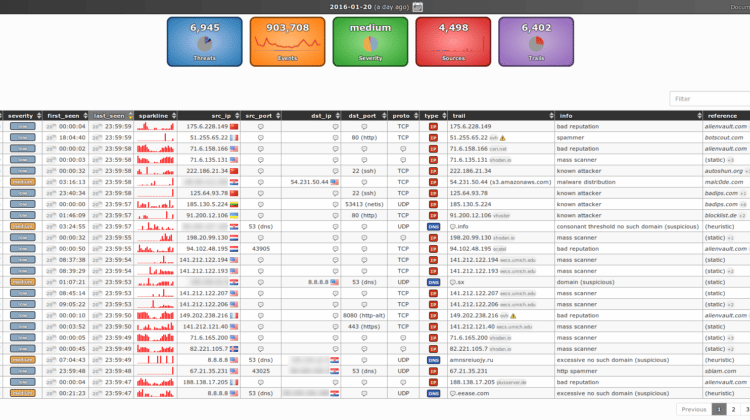Click Netherlands flag beside 94.102.48.195
This screenshot has height=420, width=750.
click(x=234, y=249)
